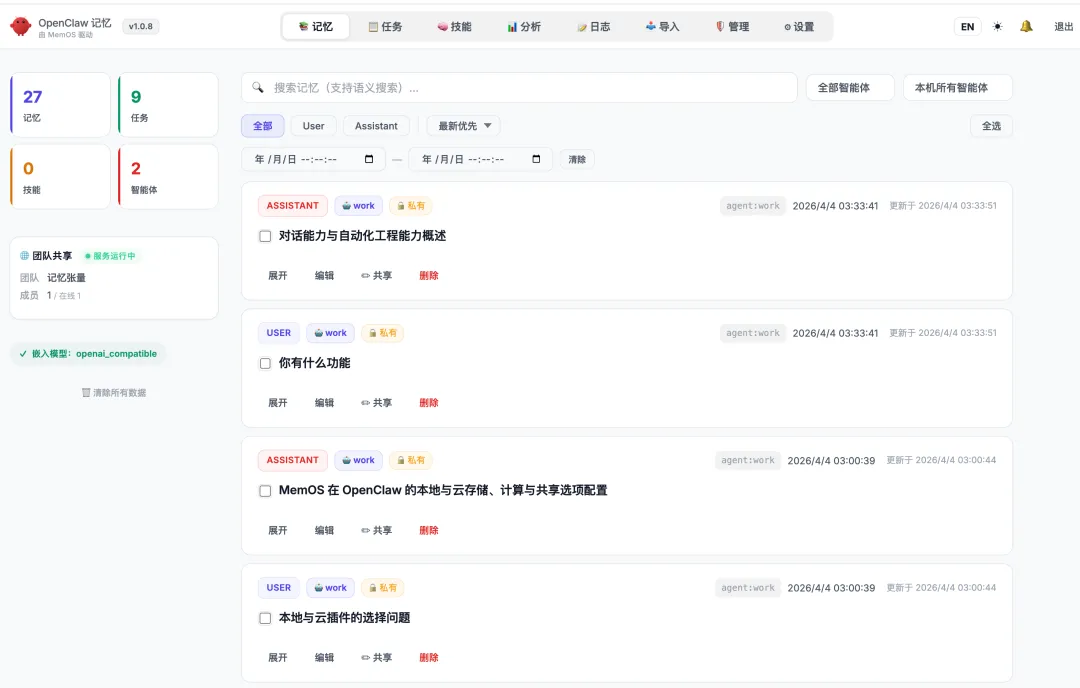Click the work tag on 本地与云插件的选择问题
1080x688 pixels.
pyautogui.click(x=331, y=587)
